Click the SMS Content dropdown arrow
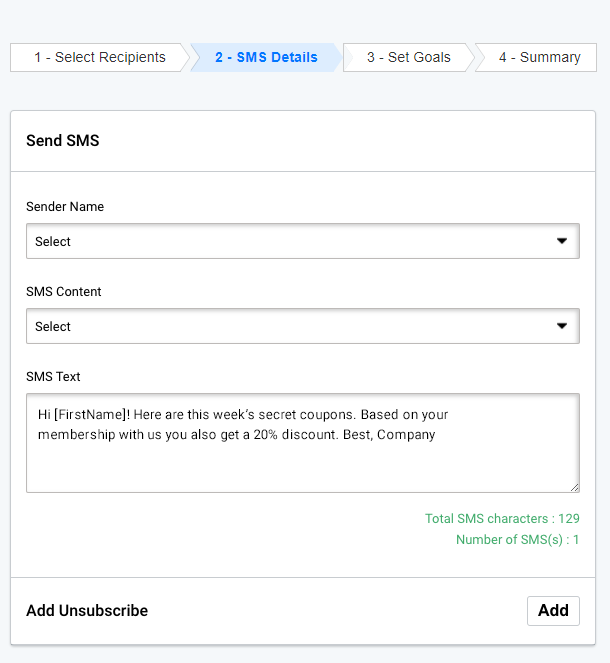This screenshot has height=663, width=610. (562, 326)
